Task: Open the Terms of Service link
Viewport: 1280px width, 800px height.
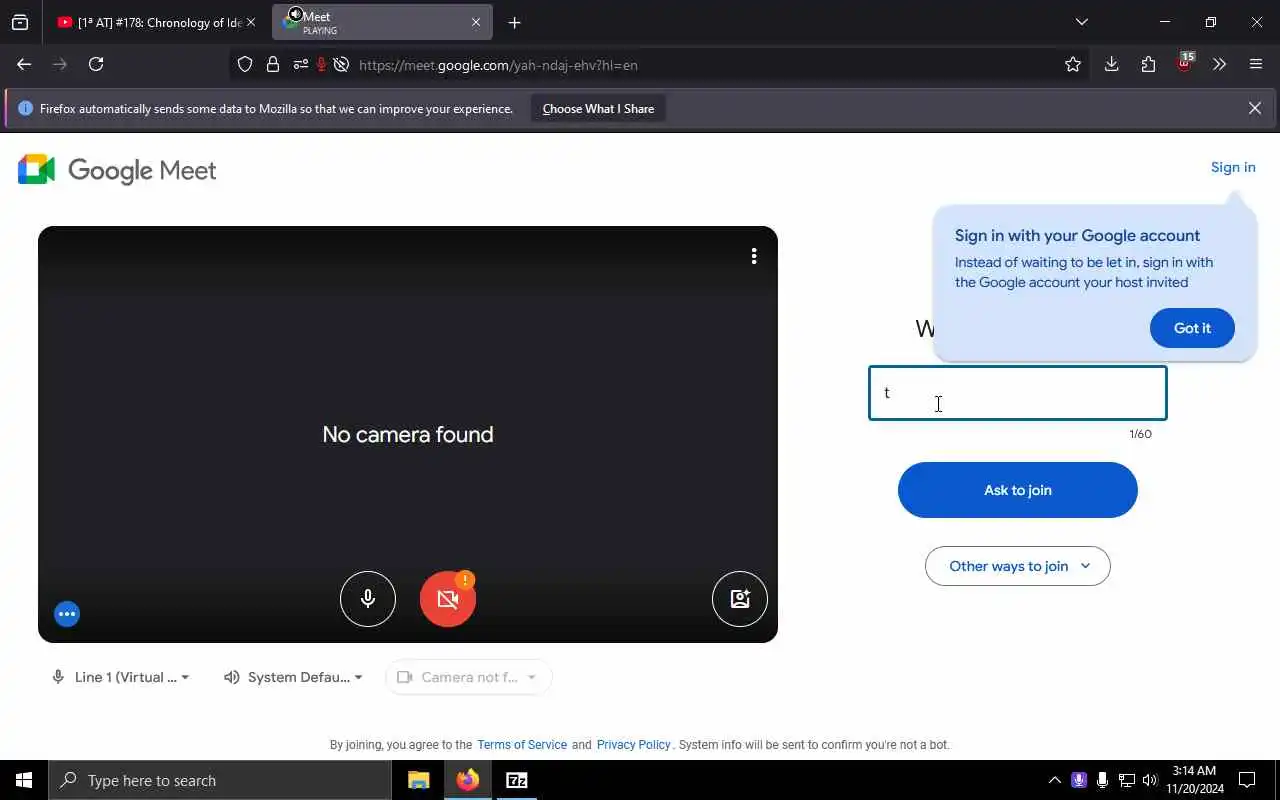Action: pyautogui.click(x=522, y=745)
